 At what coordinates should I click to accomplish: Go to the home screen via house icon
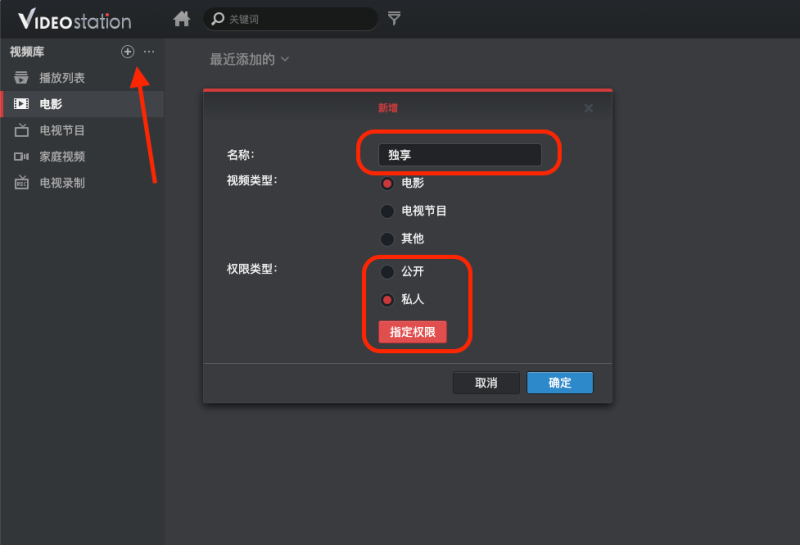coord(181,19)
